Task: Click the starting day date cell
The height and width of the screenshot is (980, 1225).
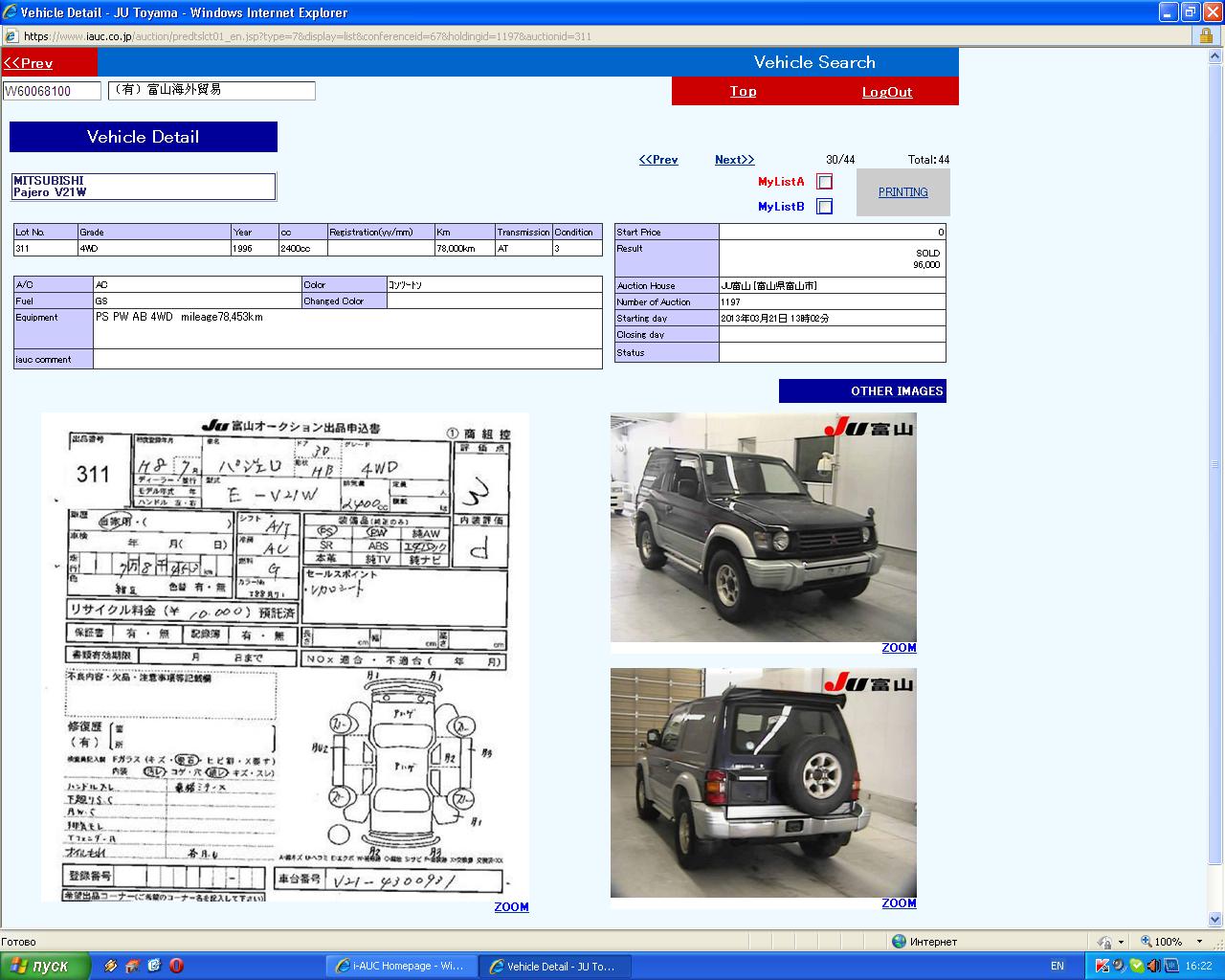Action: (833, 319)
